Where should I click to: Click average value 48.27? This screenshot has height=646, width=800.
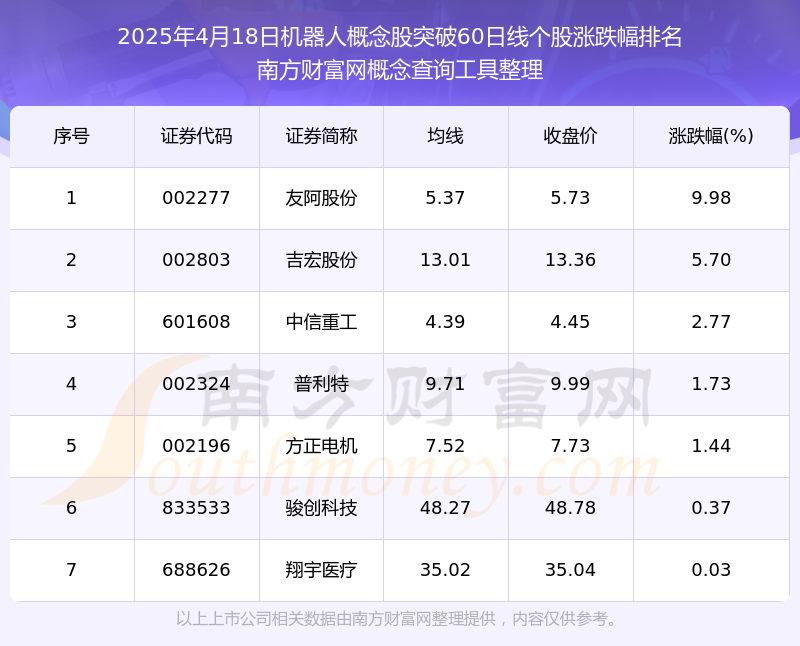tap(445, 508)
